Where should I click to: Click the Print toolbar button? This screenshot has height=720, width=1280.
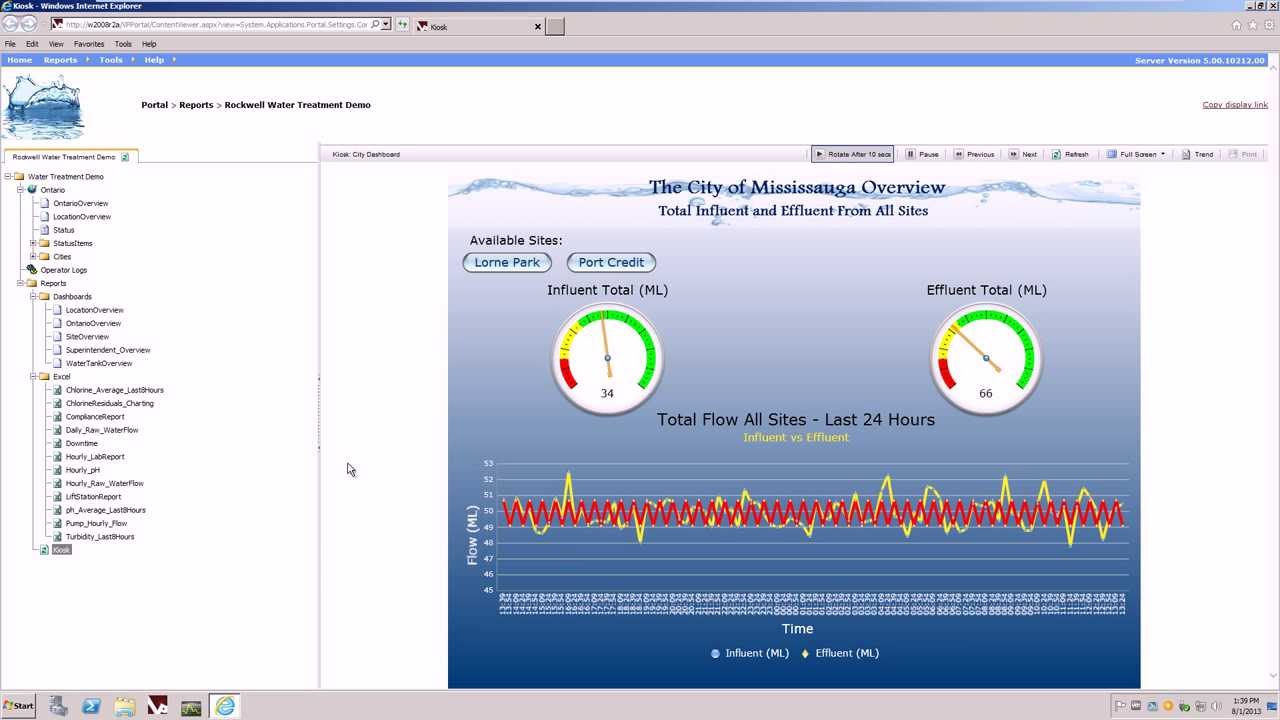coord(1242,154)
